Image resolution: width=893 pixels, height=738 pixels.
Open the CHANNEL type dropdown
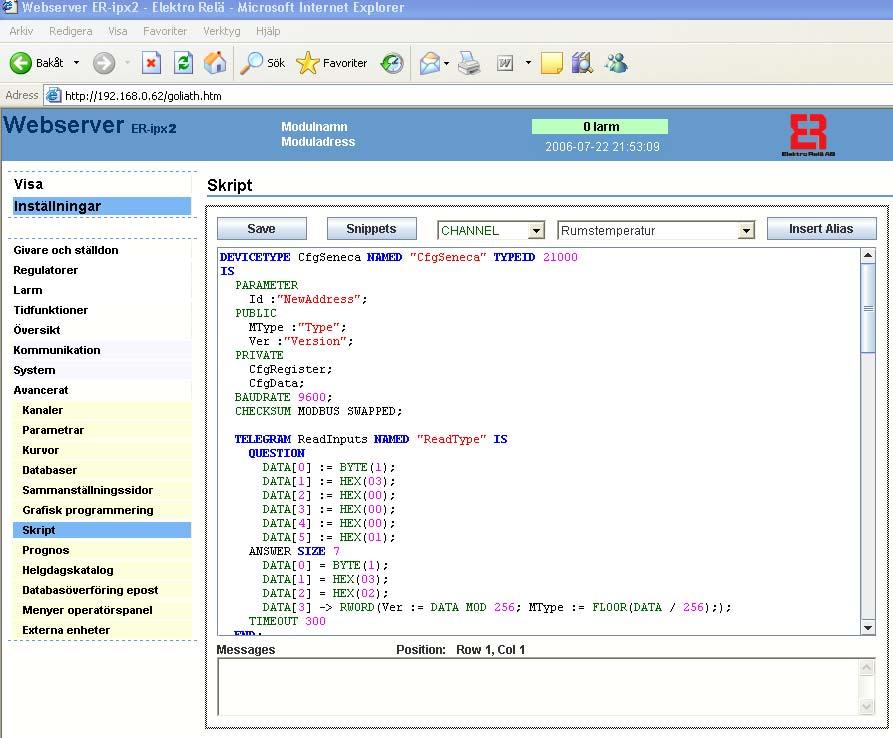[536, 231]
